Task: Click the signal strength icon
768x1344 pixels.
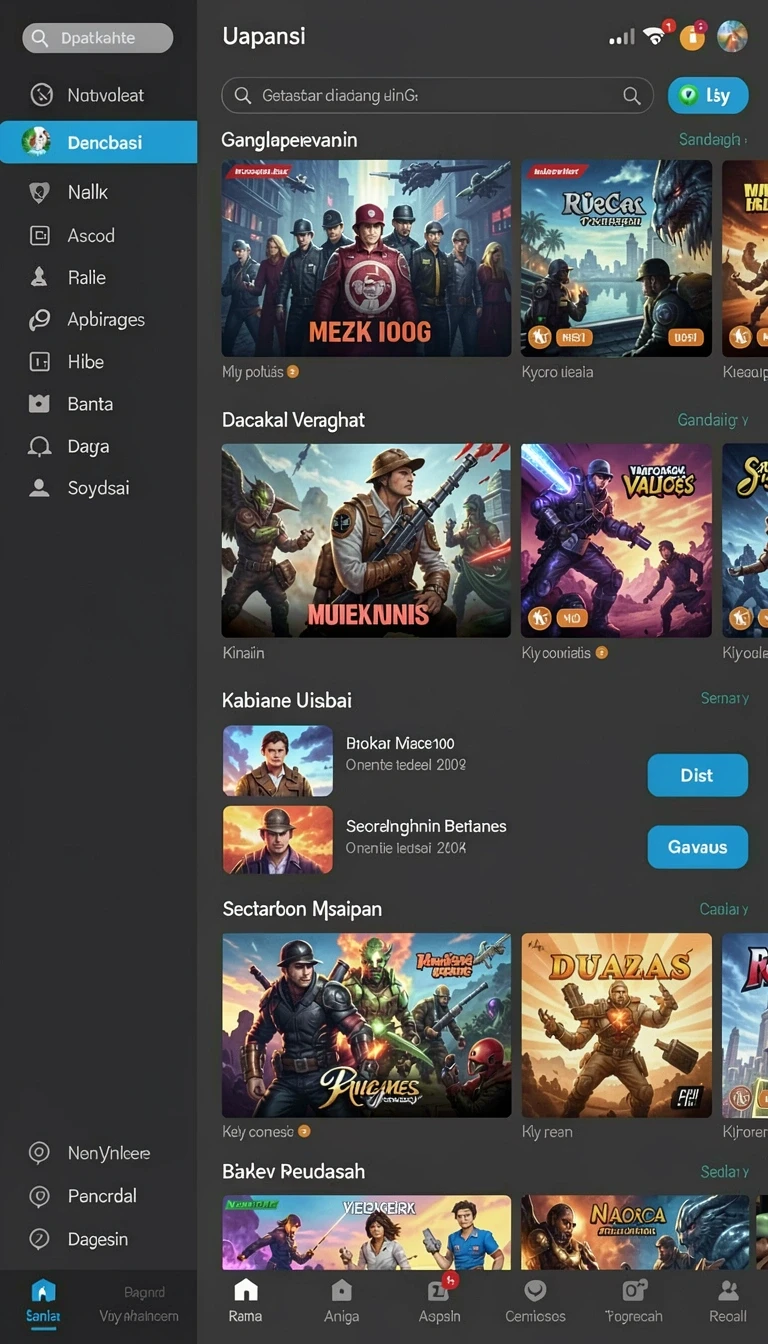Action: click(x=622, y=38)
